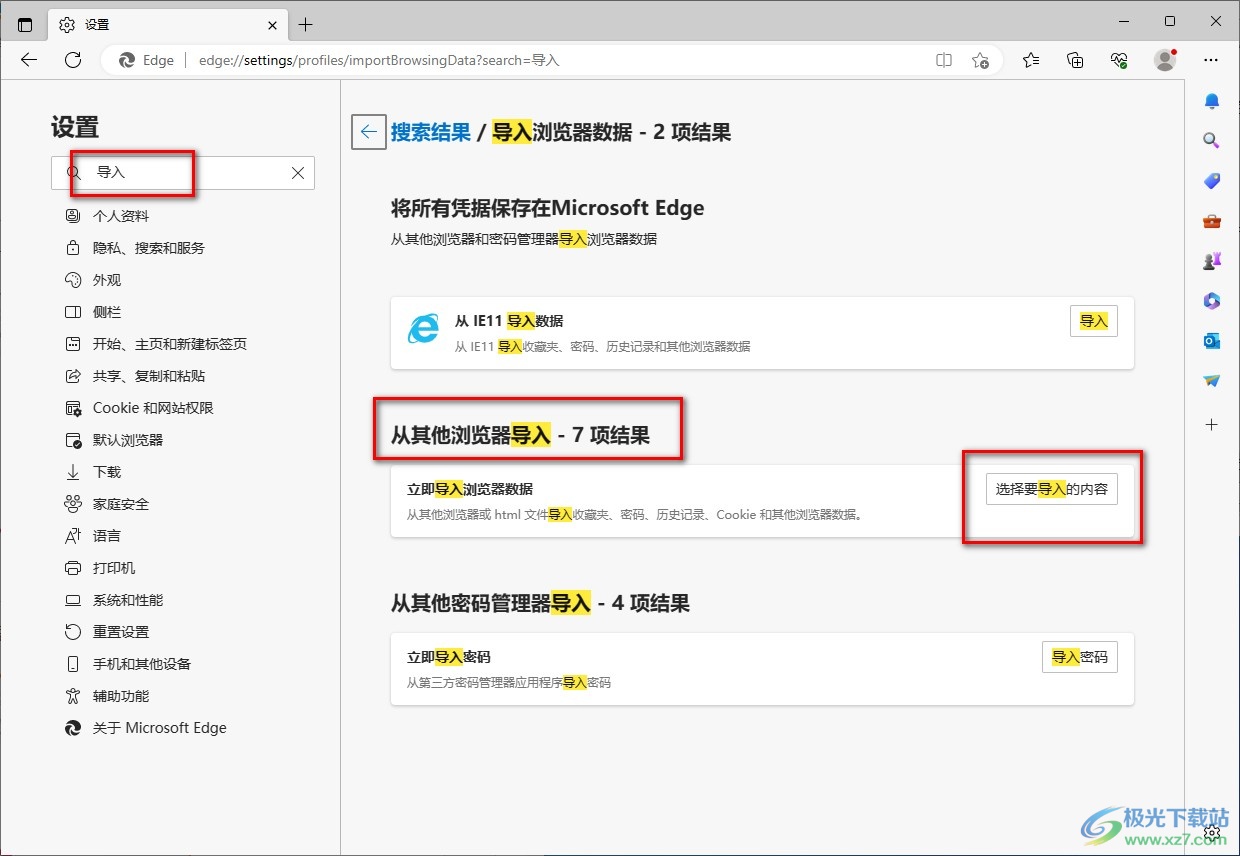Add a sidebar app with plus
The width and height of the screenshot is (1240, 856).
tap(1212, 425)
